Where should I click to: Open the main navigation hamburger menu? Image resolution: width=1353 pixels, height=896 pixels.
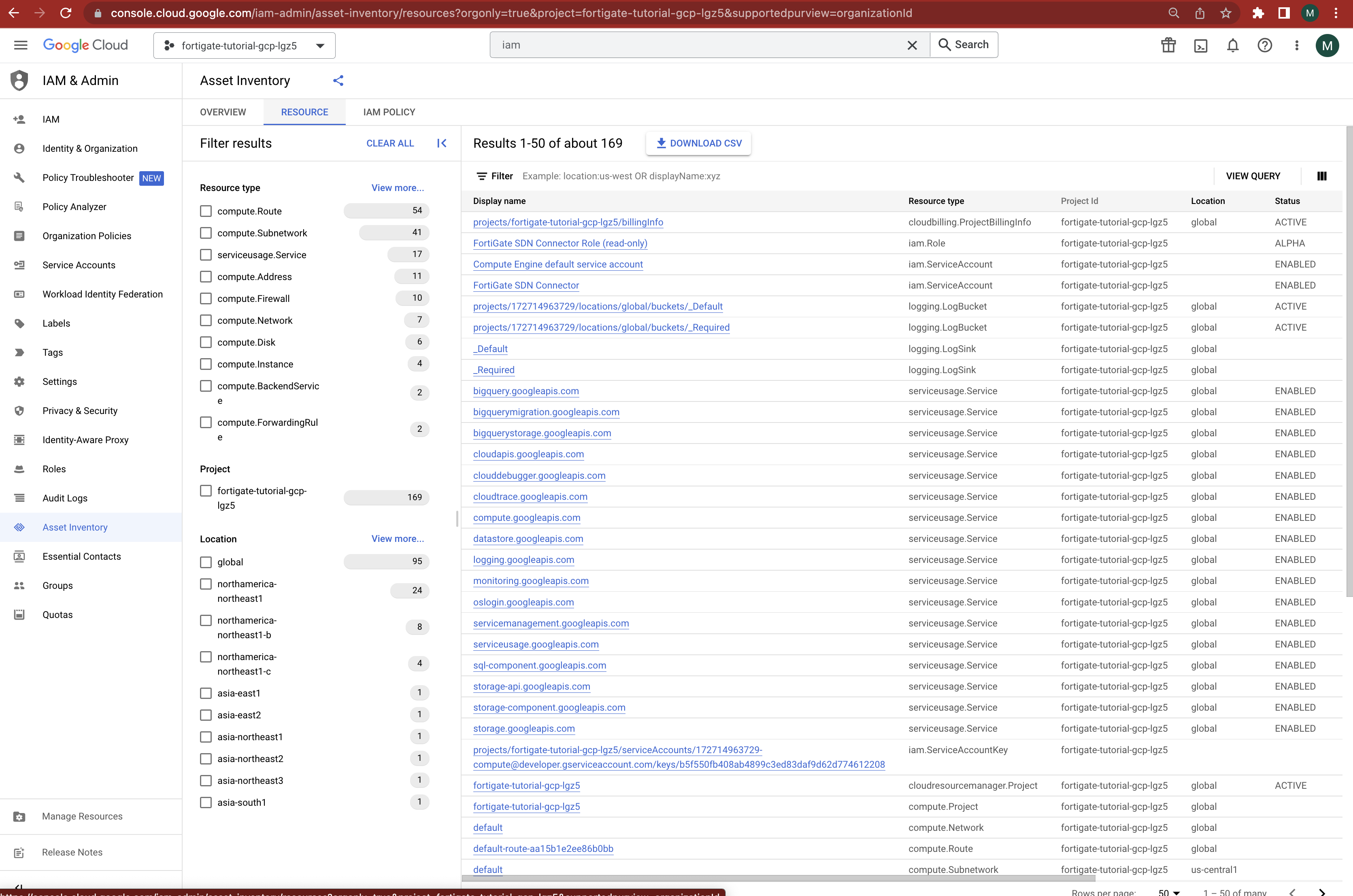pos(21,45)
